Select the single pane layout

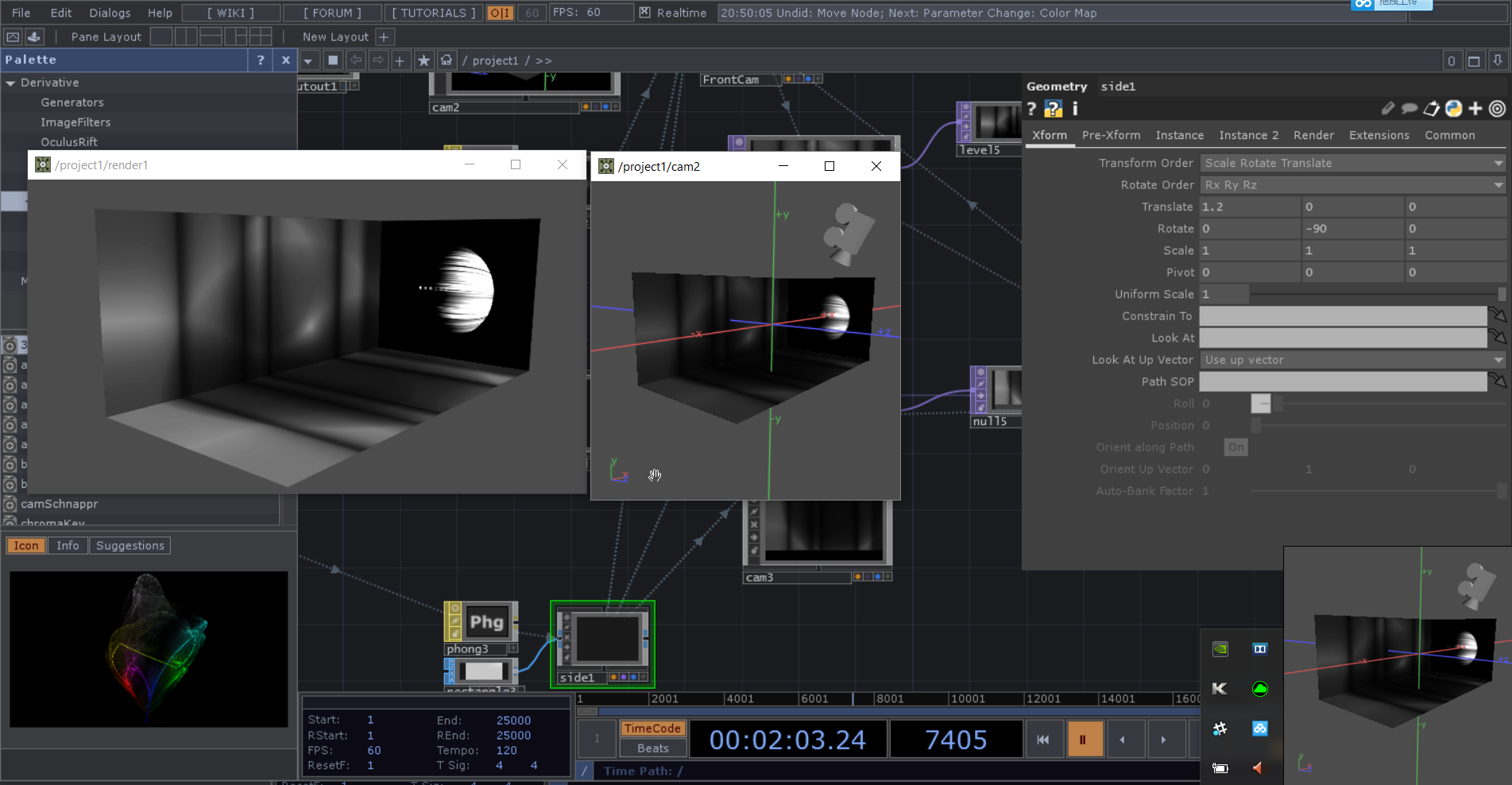tap(161, 37)
